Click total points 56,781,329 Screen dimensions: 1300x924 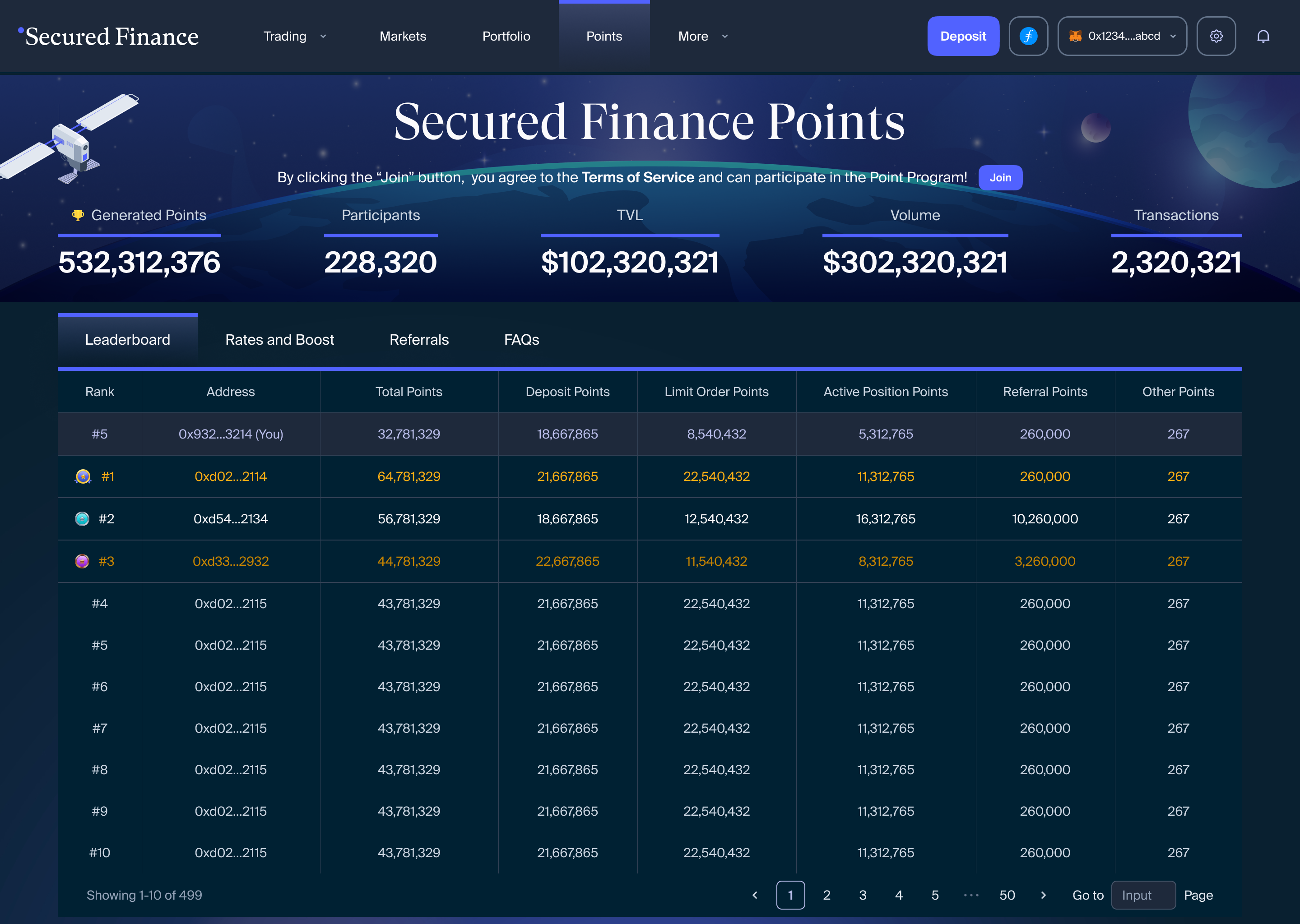coord(409,519)
